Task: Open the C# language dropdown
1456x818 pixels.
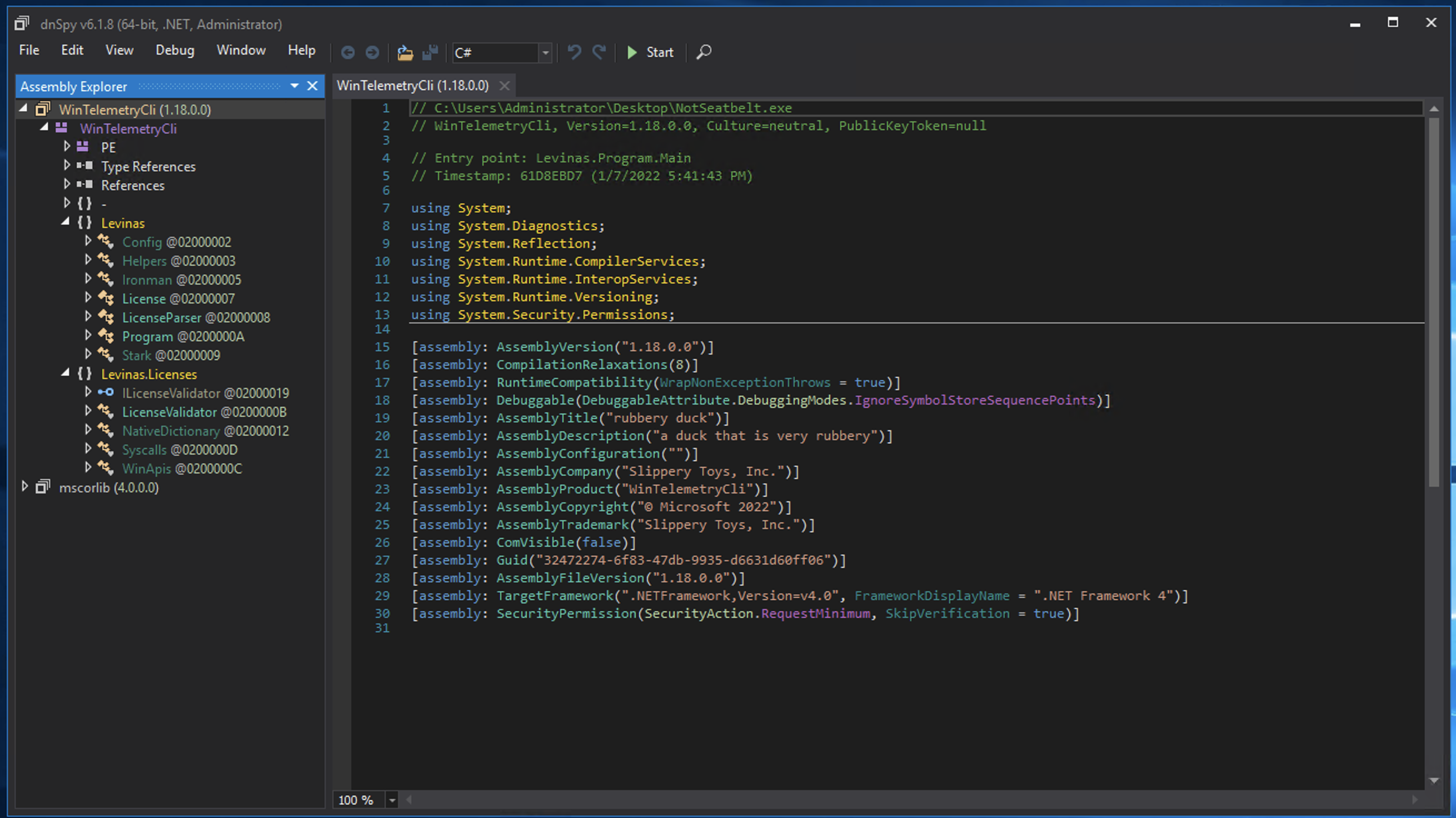Action: click(x=545, y=53)
